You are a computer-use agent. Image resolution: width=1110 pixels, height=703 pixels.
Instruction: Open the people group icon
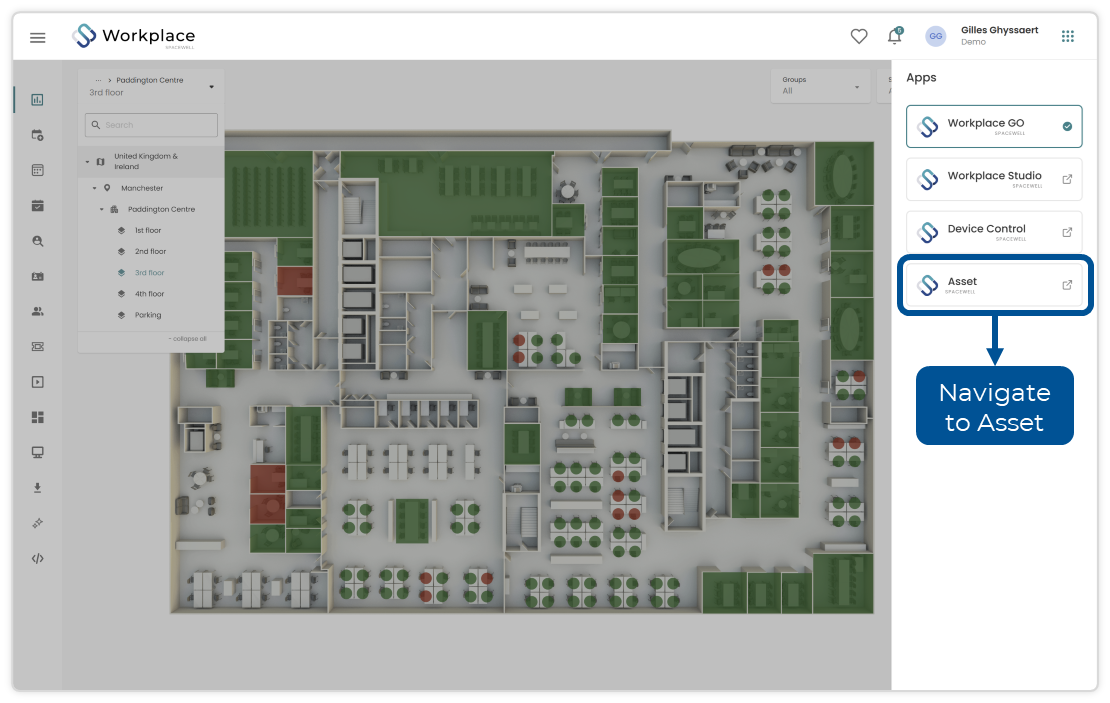pyautogui.click(x=38, y=312)
